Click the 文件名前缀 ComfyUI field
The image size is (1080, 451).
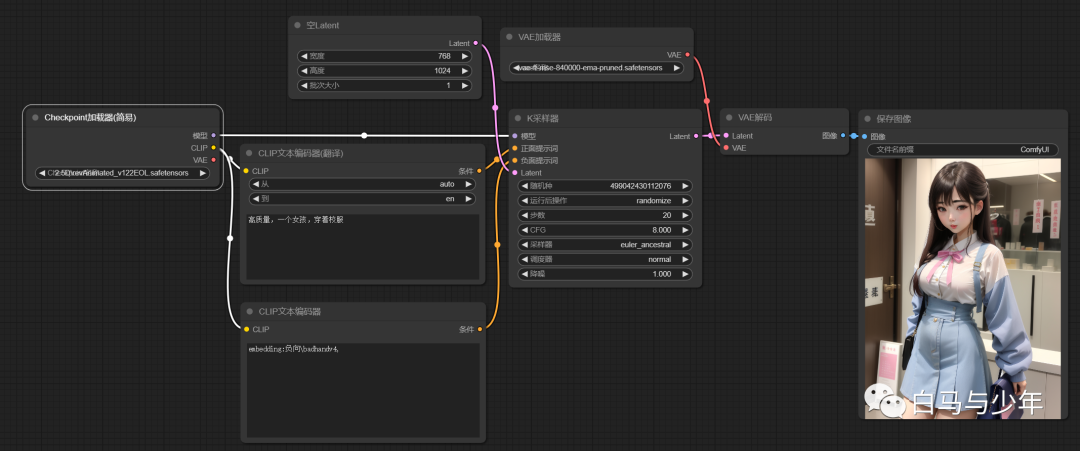(x=962, y=150)
